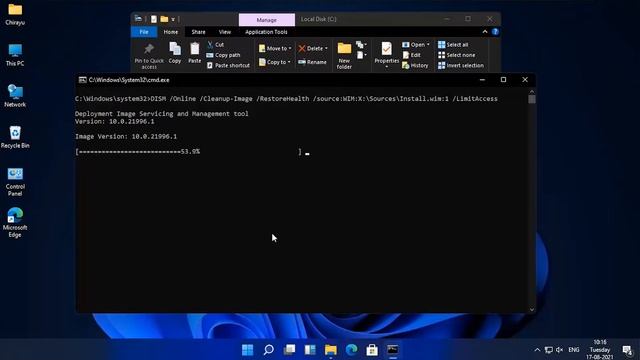This screenshot has height=360, width=640.
Task: Select the Manage contextual tab
Action: point(267,20)
